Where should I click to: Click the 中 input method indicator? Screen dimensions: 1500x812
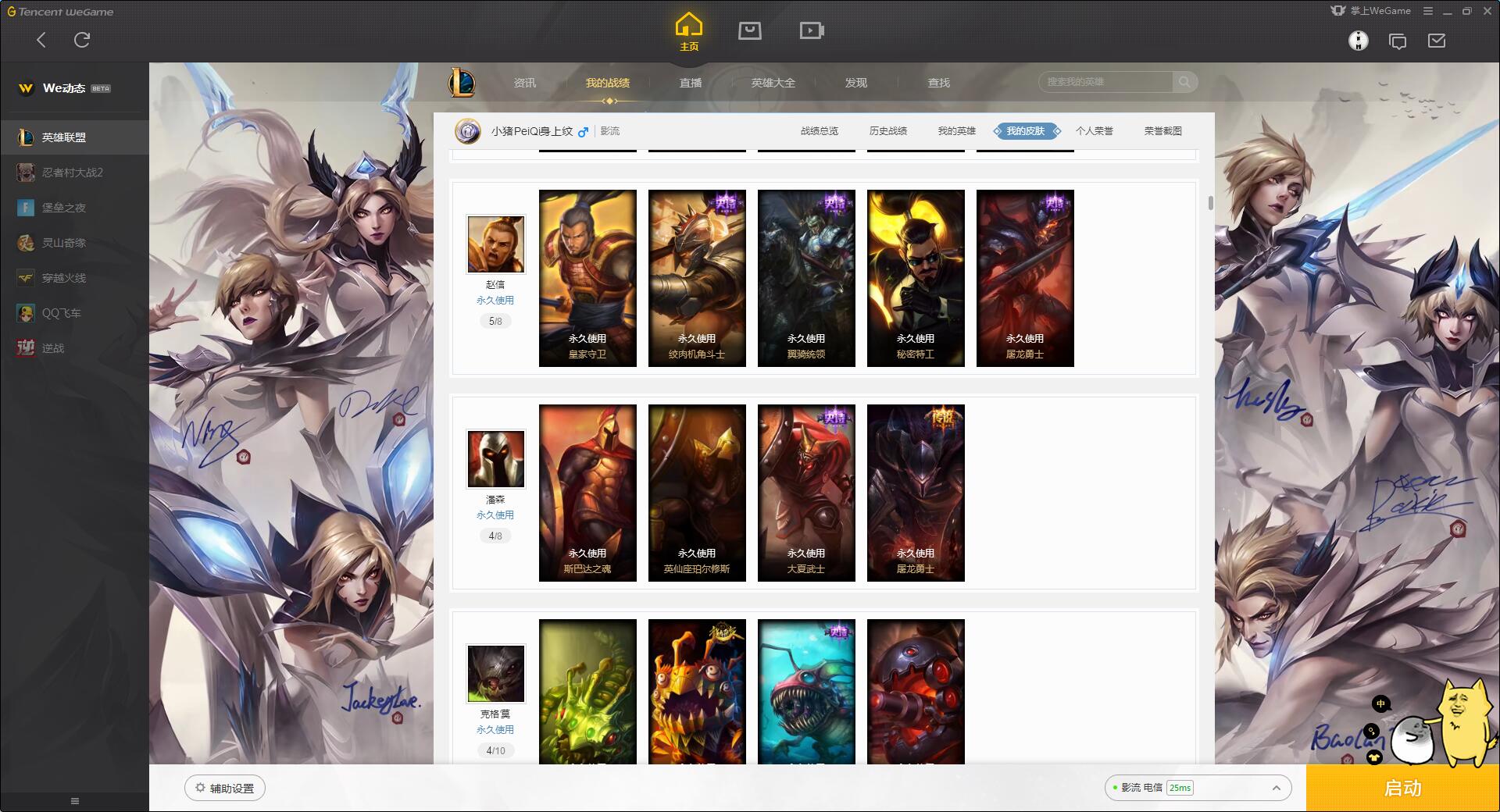click(1380, 703)
